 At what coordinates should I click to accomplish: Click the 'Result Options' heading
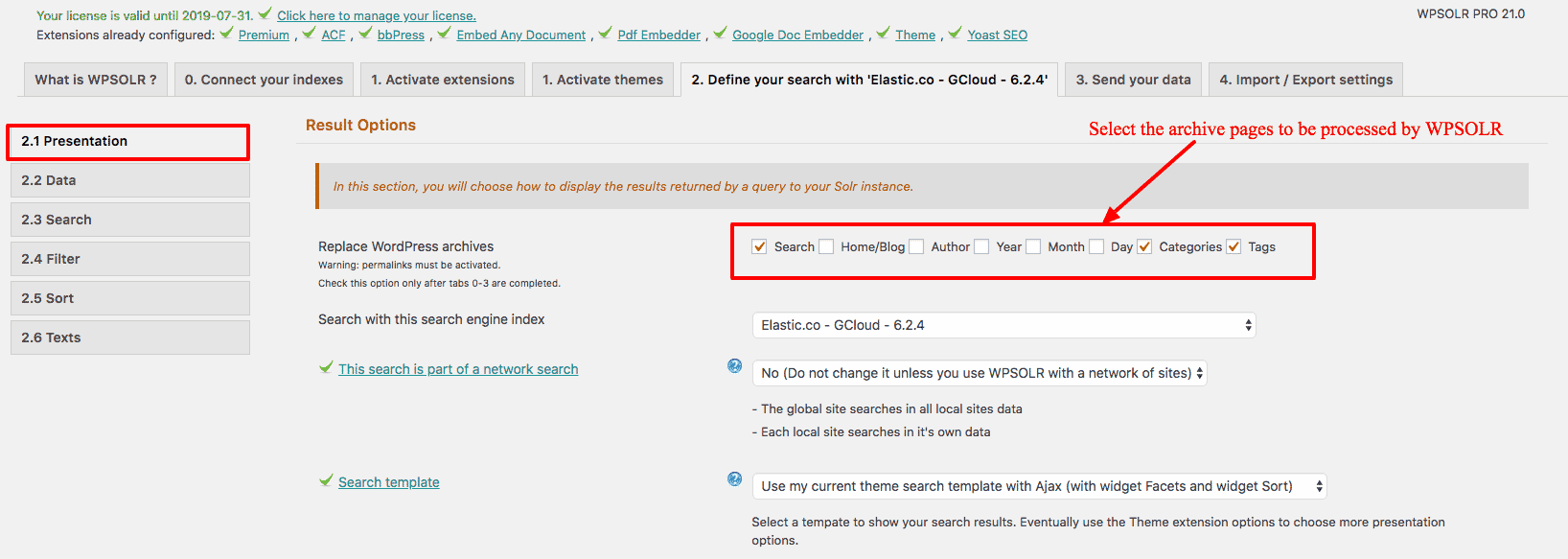[x=360, y=125]
